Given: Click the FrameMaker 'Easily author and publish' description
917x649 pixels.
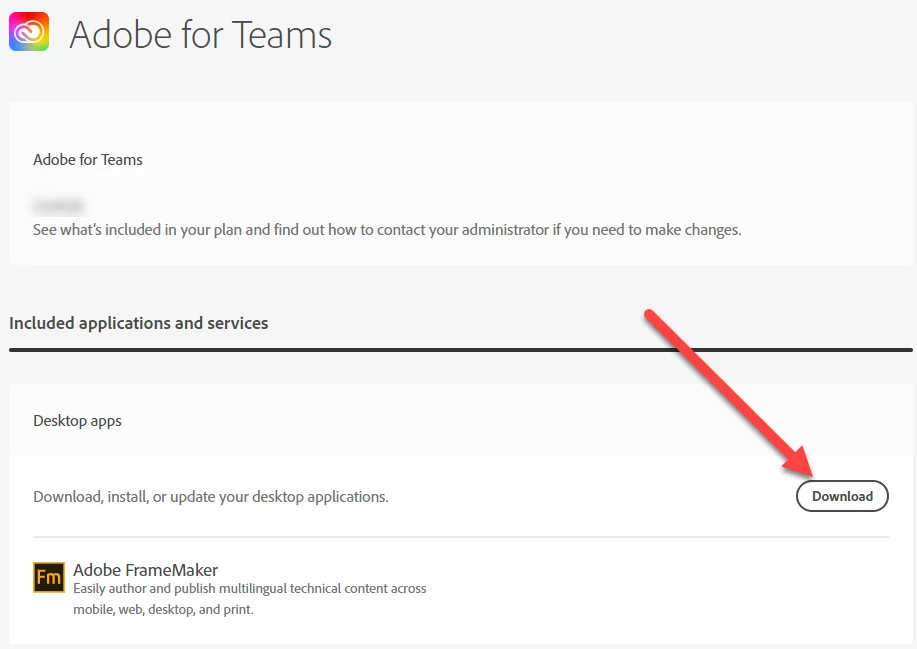Looking at the screenshot, I should (250, 599).
